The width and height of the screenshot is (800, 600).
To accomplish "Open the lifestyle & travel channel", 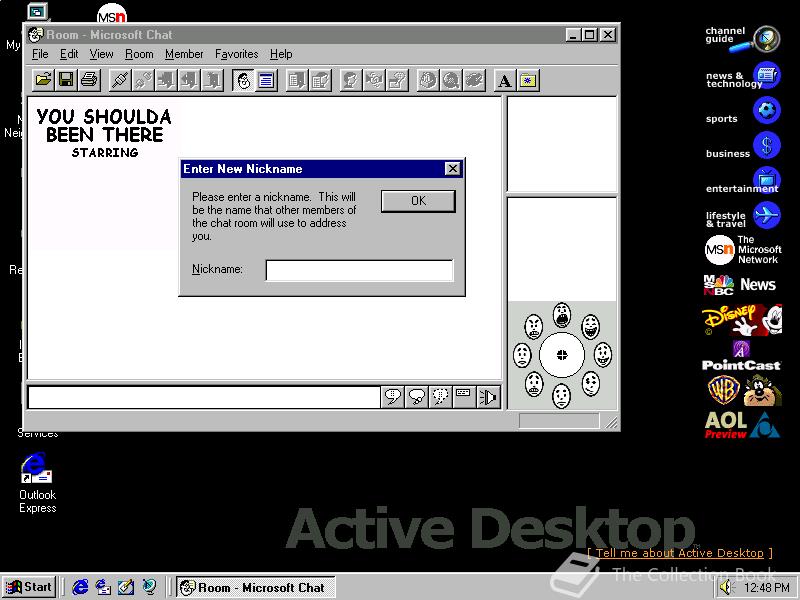I will pos(743,216).
